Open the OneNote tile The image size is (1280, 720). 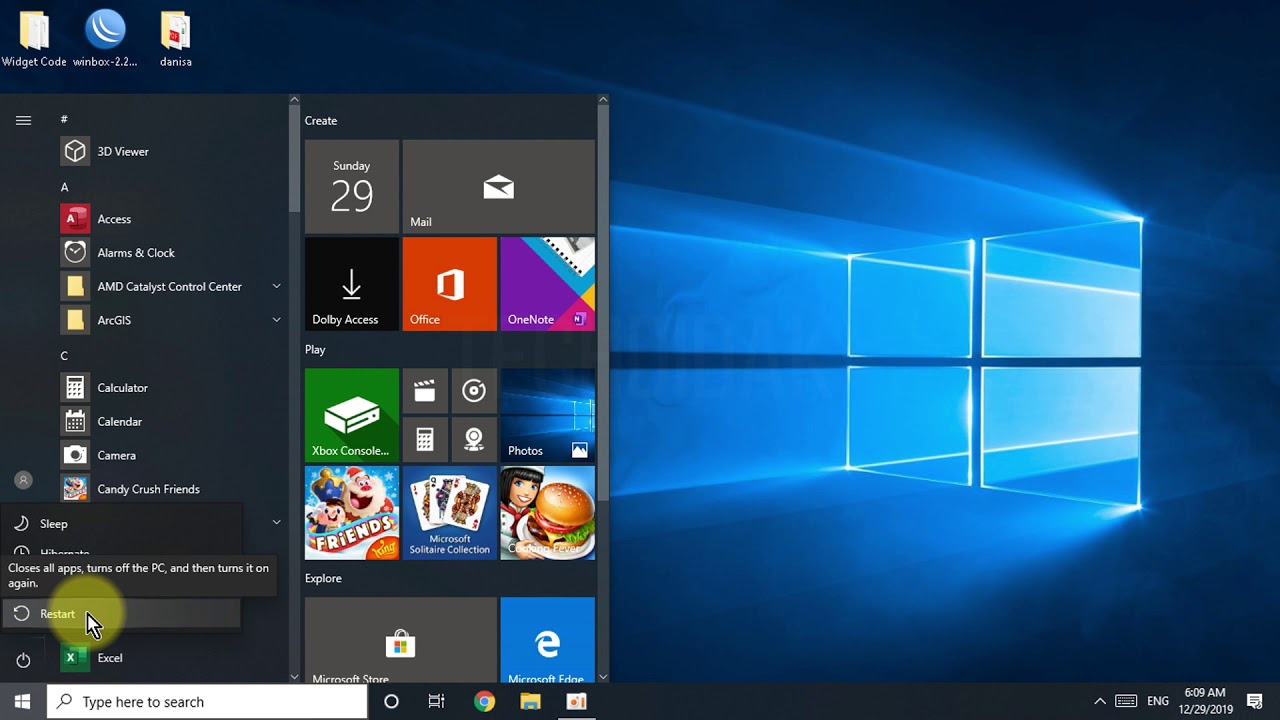pos(547,284)
